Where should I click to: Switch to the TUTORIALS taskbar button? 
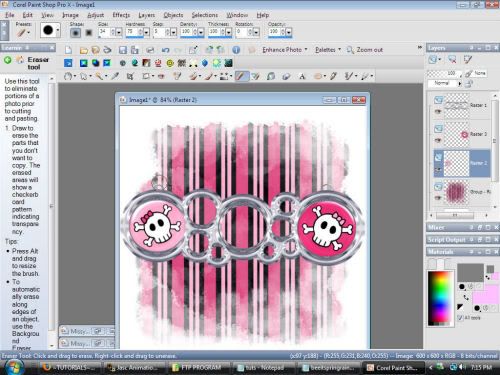pos(69,367)
